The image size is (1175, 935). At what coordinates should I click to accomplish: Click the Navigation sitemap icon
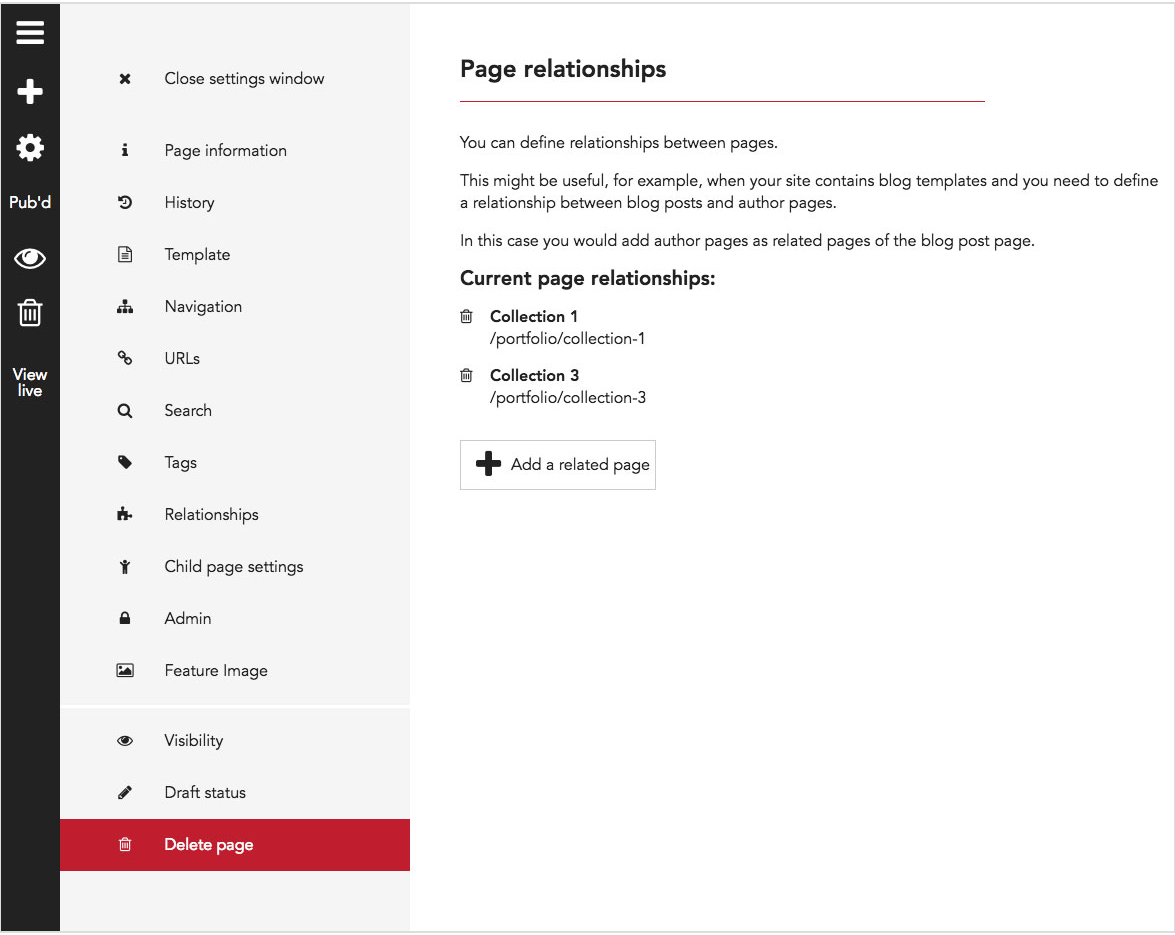(x=125, y=306)
